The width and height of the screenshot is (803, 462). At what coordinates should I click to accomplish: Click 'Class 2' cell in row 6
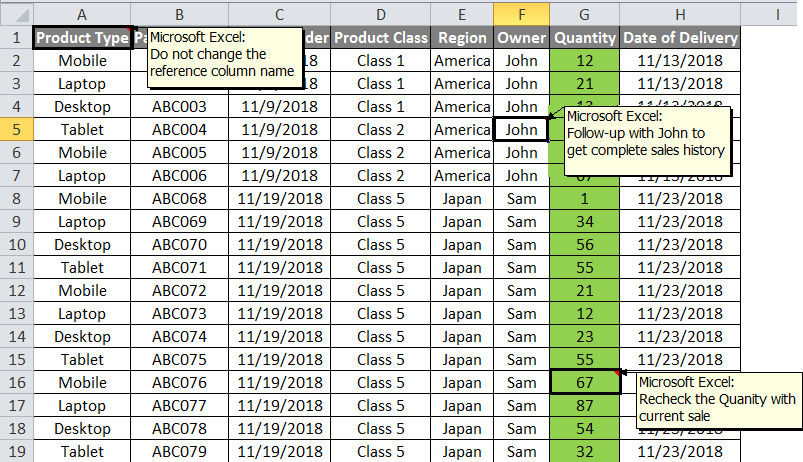coord(381,153)
